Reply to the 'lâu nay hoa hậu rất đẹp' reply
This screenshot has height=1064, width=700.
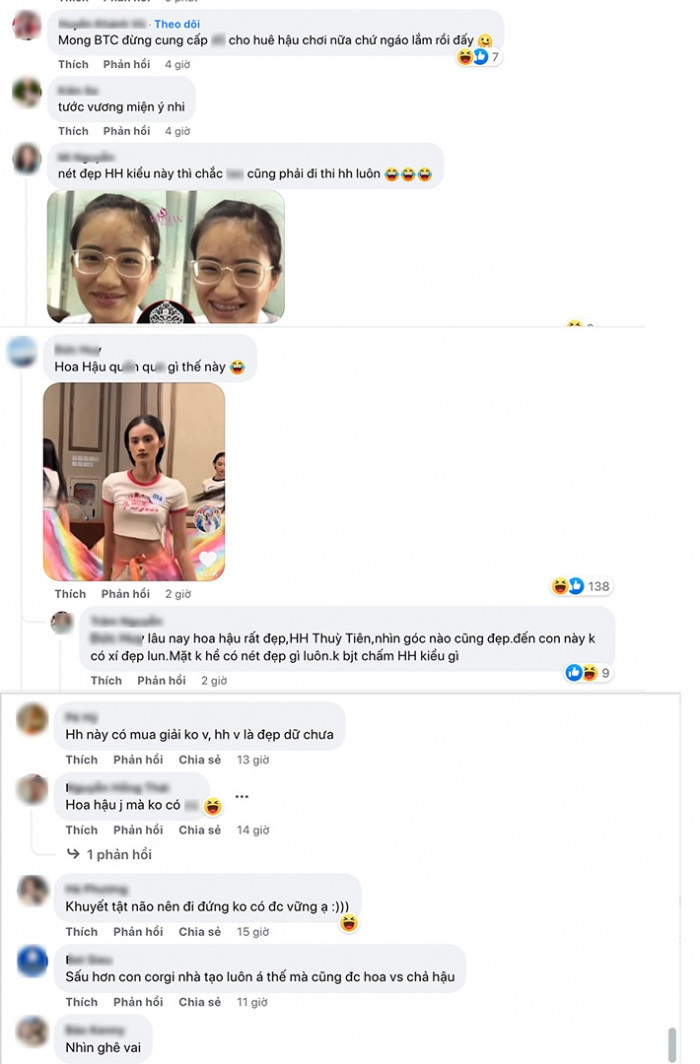tap(161, 681)
